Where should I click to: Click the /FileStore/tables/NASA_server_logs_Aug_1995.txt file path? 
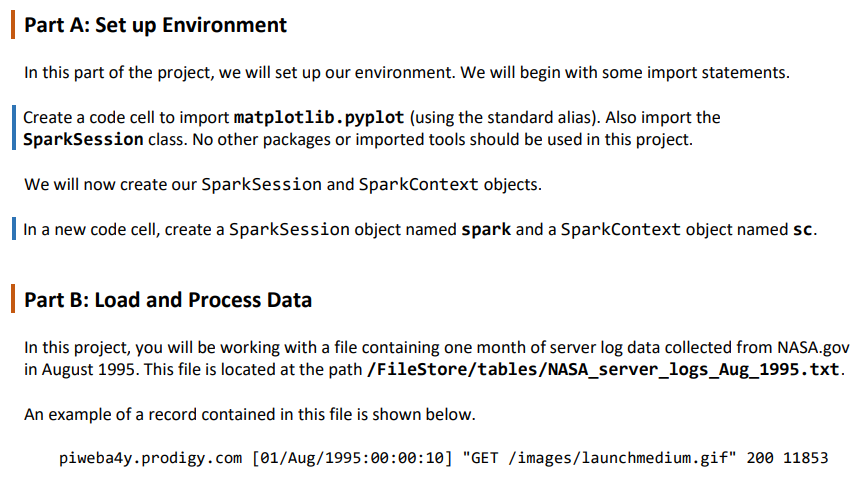[603, 369]
